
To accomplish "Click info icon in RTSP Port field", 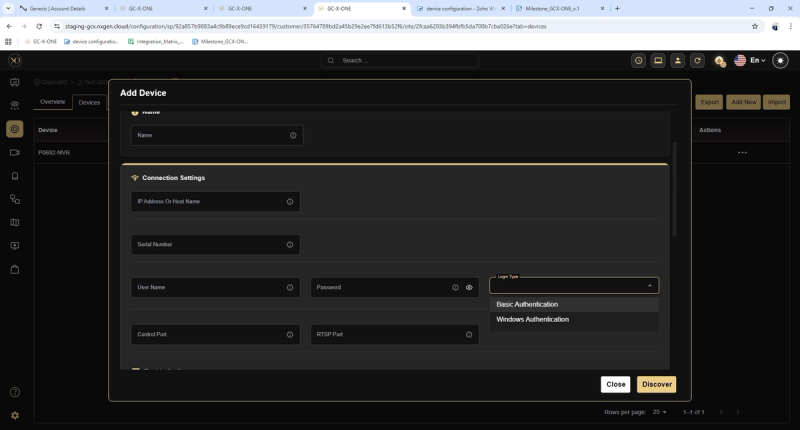I will point(469,335).
